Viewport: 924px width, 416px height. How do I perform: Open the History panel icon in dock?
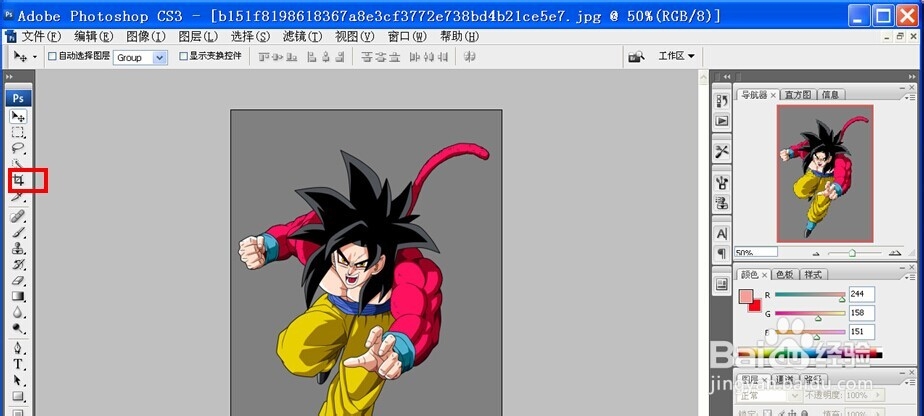[x=722, y=101]
